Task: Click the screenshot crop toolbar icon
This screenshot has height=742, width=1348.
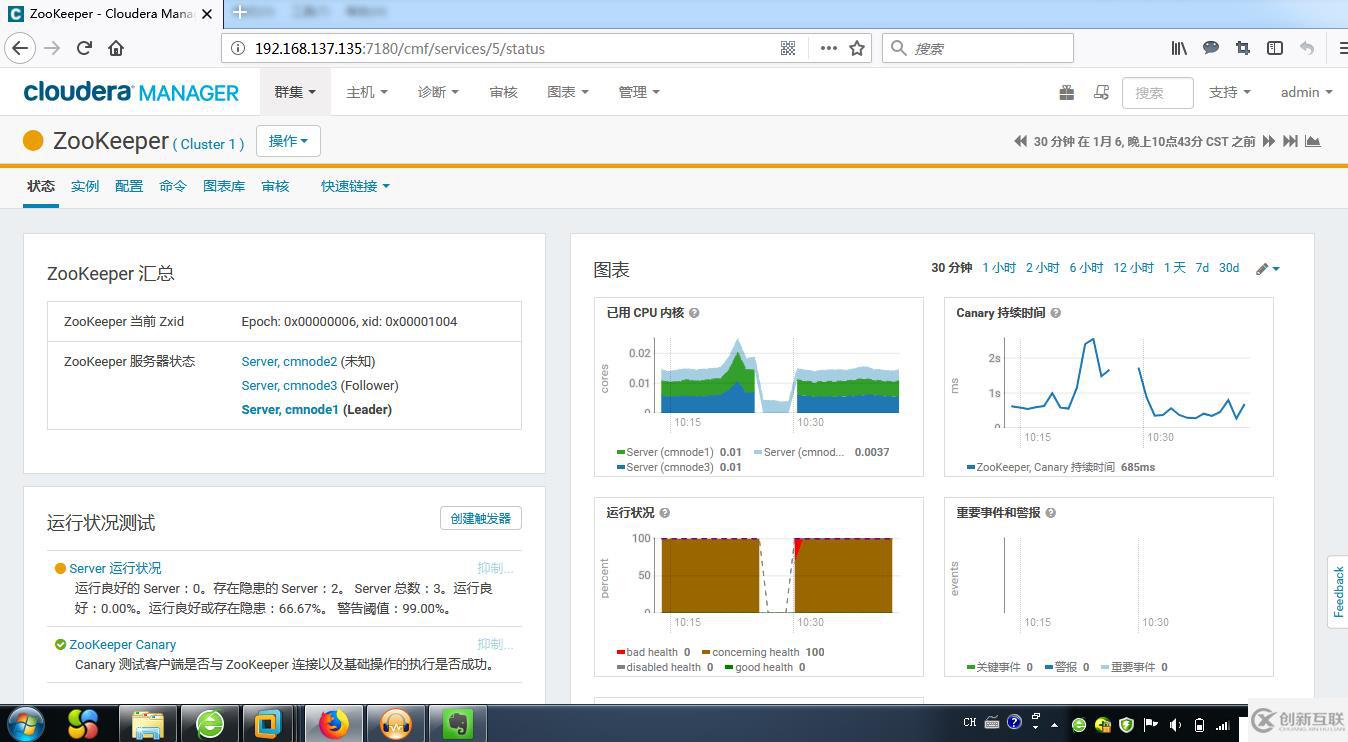Action: click(1243, 48)
